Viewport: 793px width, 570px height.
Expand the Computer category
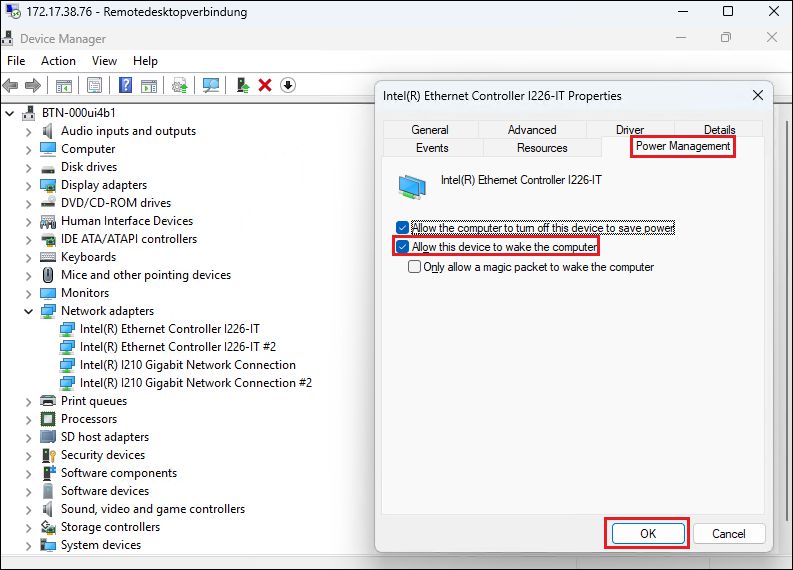tap(29, 150)
